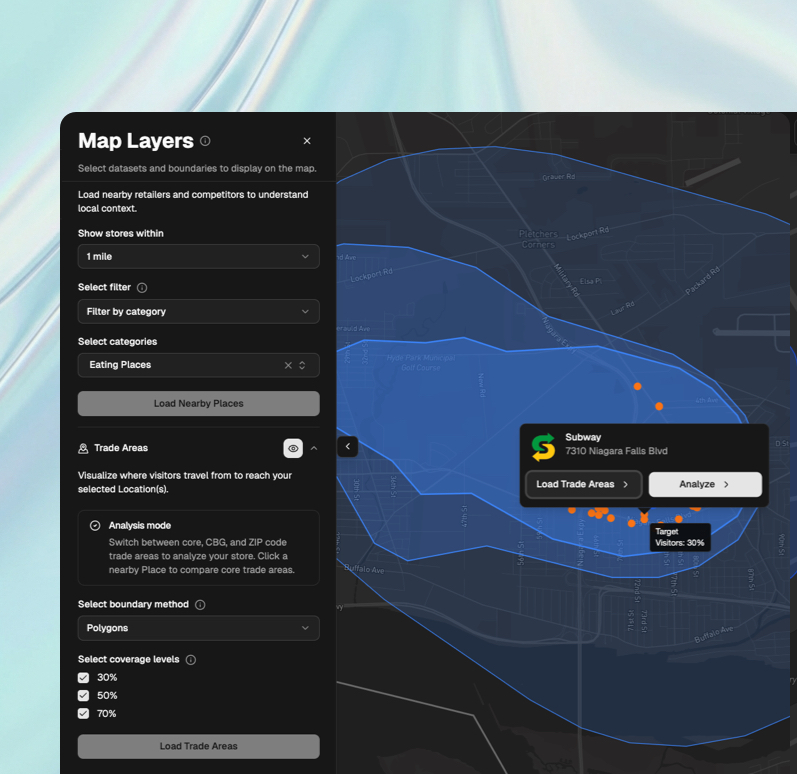The height and width of the screenshot is (774, 797).
Task: Open the Show stores within dropdown
Action: coord(198,257)
